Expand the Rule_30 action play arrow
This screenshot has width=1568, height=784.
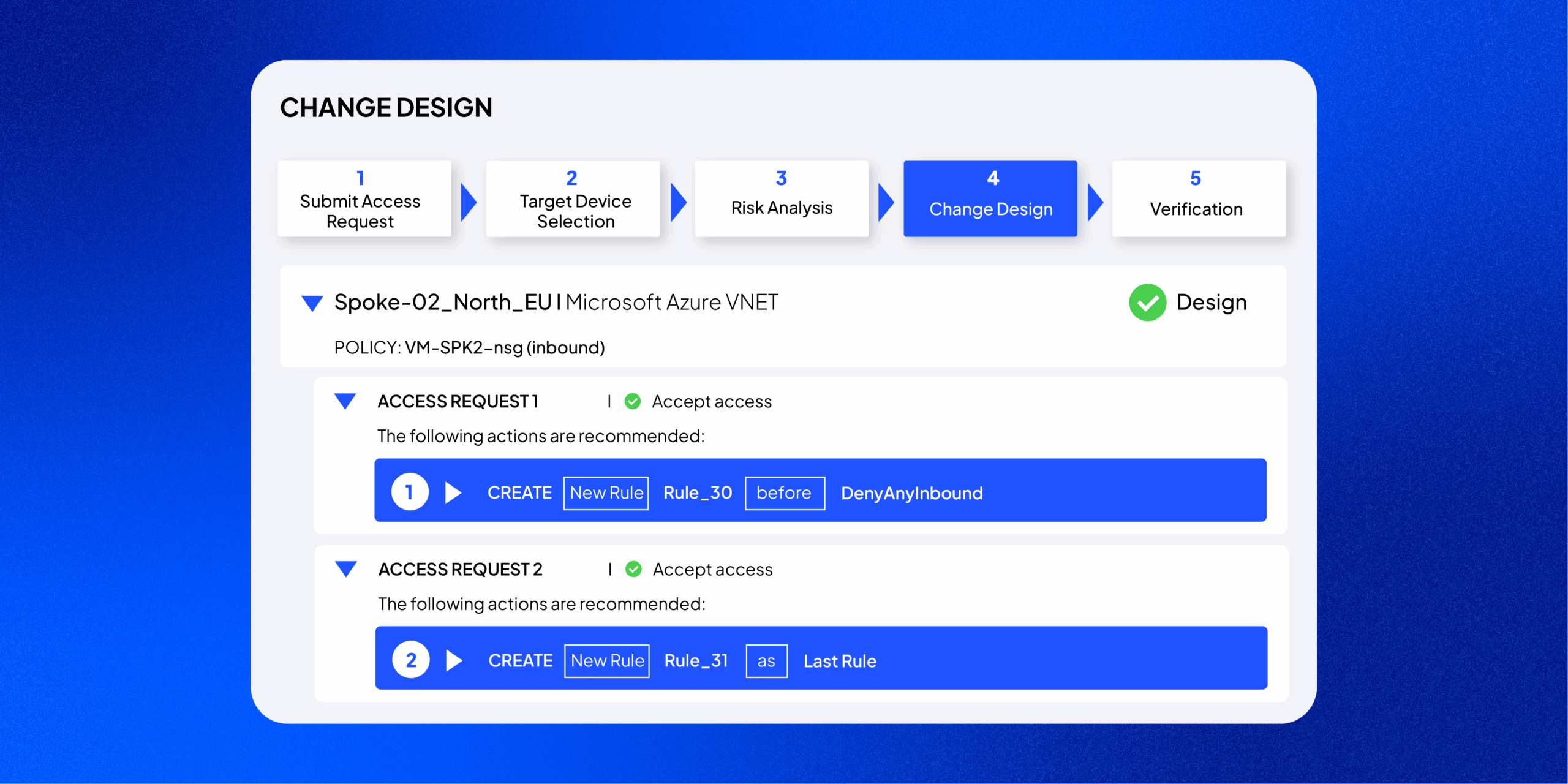[453, 492]
